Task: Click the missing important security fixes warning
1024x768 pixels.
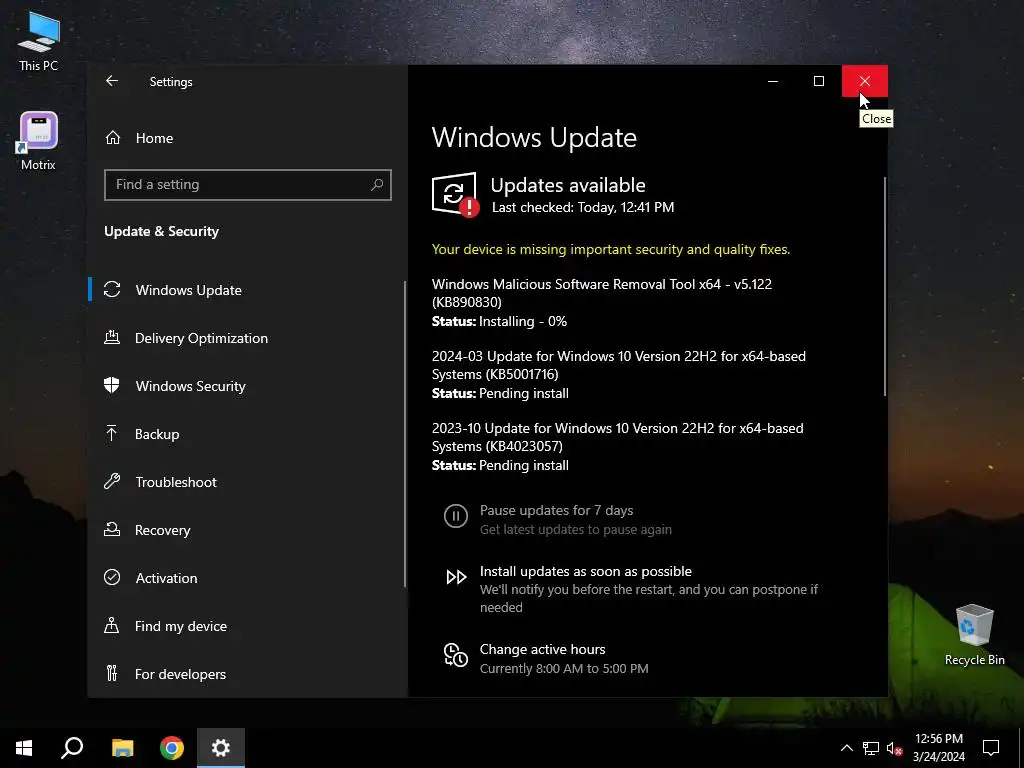Action: click(611, 249)
